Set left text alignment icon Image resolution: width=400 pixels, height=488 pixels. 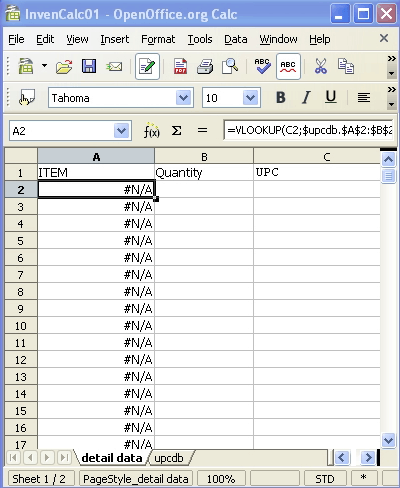point(364,98)
